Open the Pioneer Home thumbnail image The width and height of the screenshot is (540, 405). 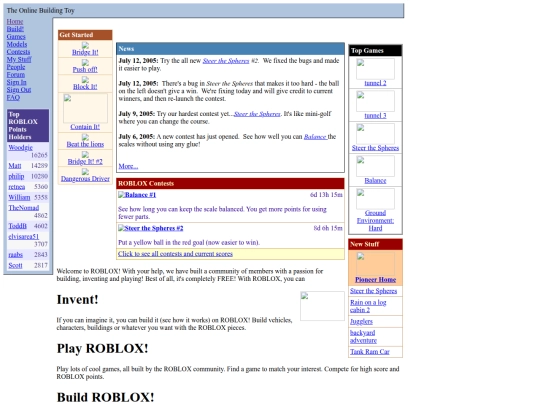point(375,263)
